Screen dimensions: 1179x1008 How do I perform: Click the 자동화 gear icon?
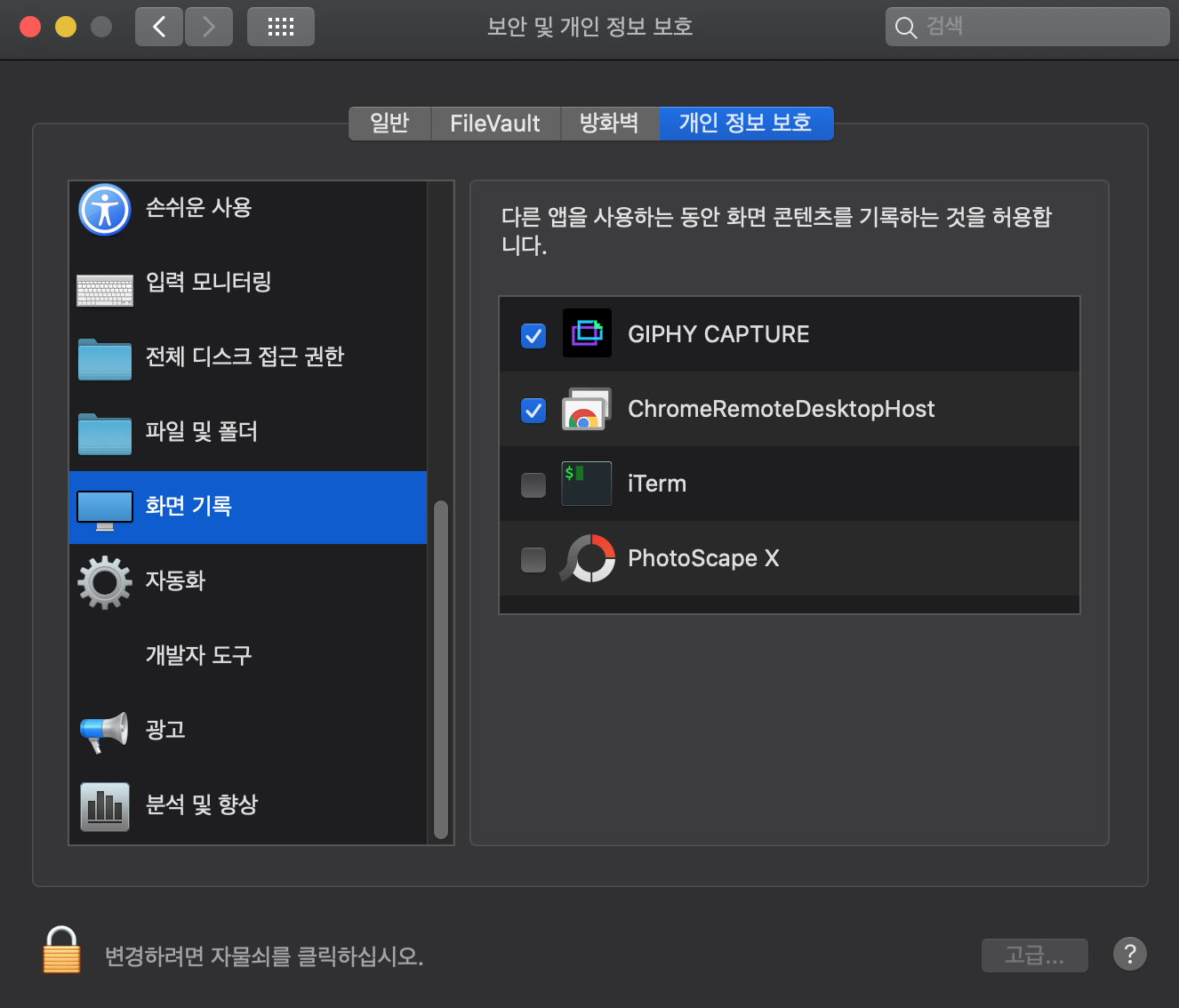pos(104,581)
